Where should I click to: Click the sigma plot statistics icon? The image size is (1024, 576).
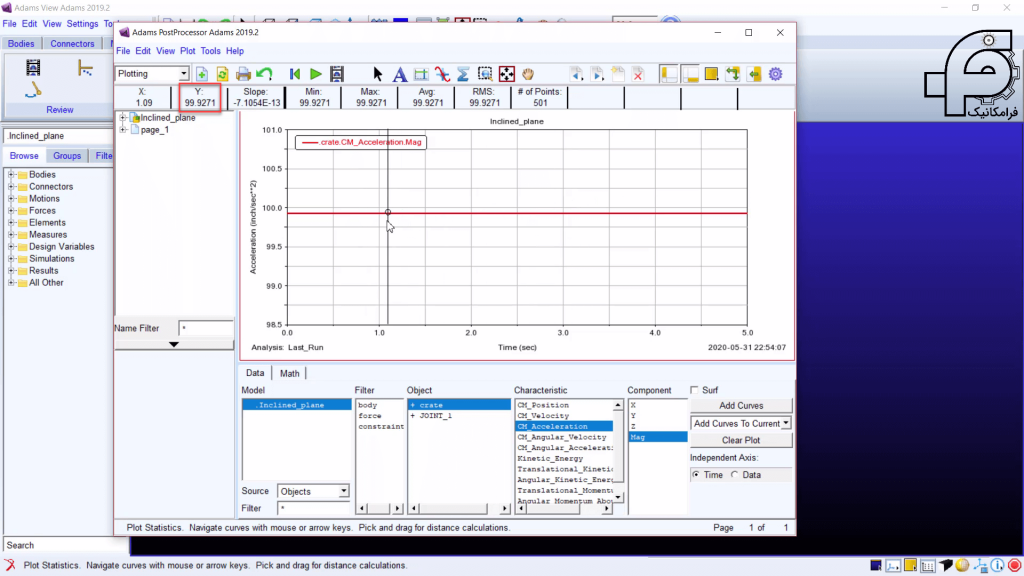[x=463, y=74]
